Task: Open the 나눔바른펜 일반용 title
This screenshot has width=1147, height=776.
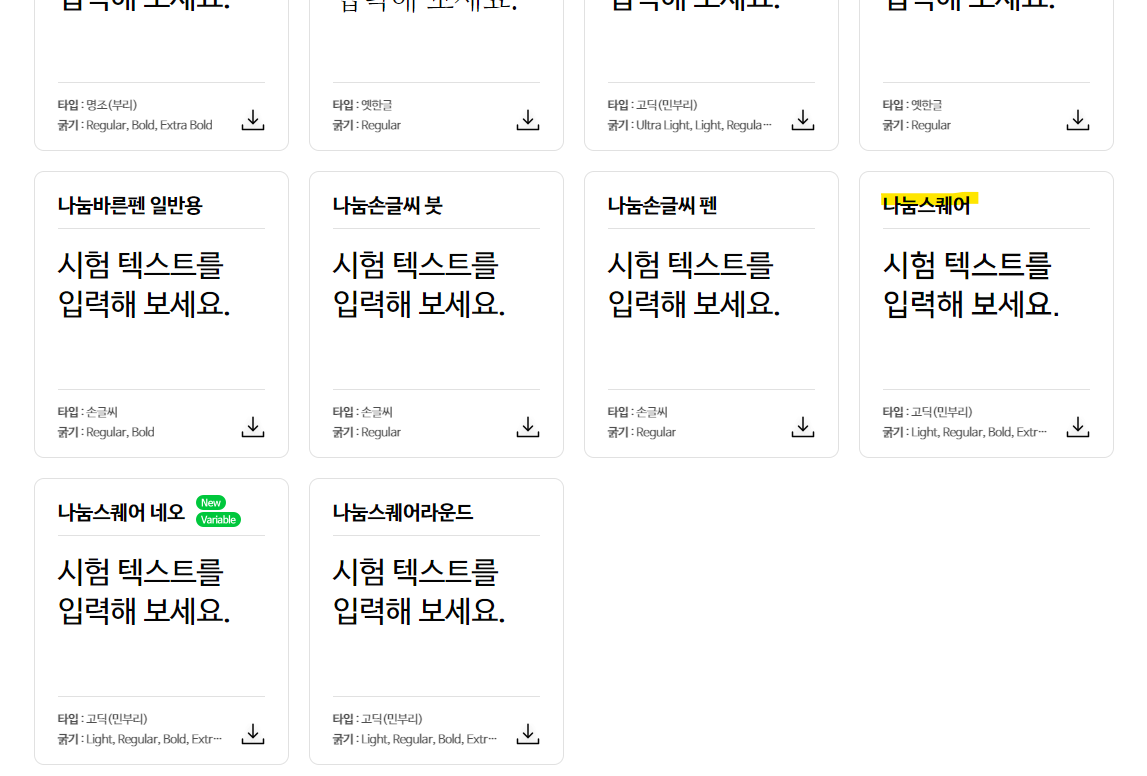Action: coord(129,206)
